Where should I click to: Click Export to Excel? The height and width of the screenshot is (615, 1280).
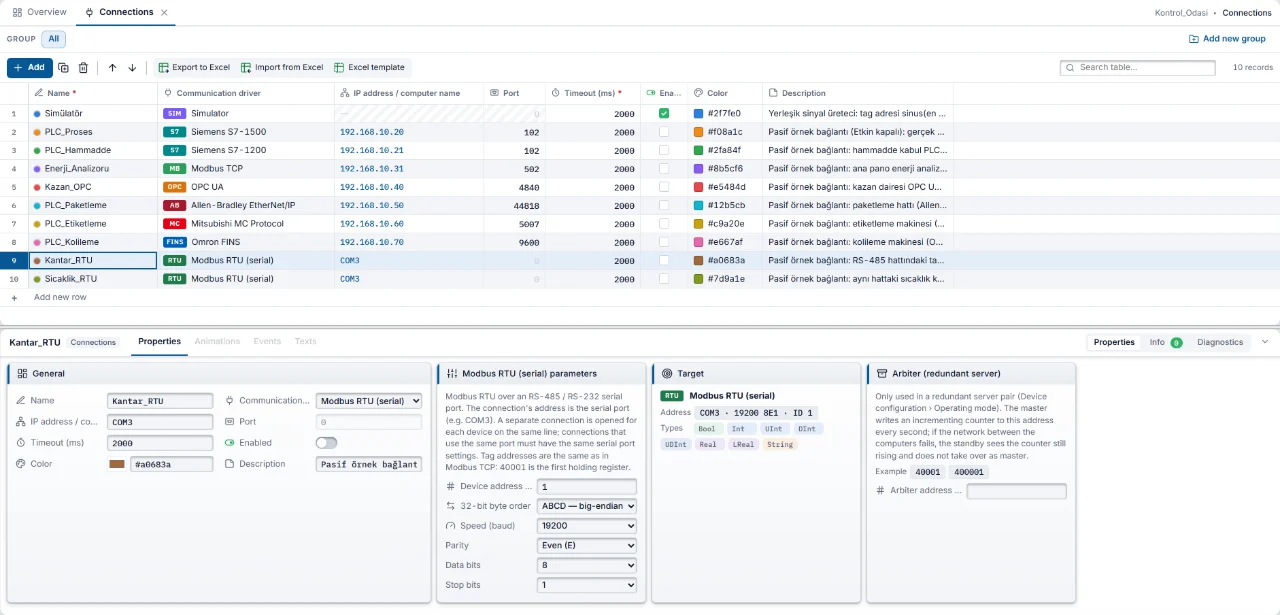194,68
